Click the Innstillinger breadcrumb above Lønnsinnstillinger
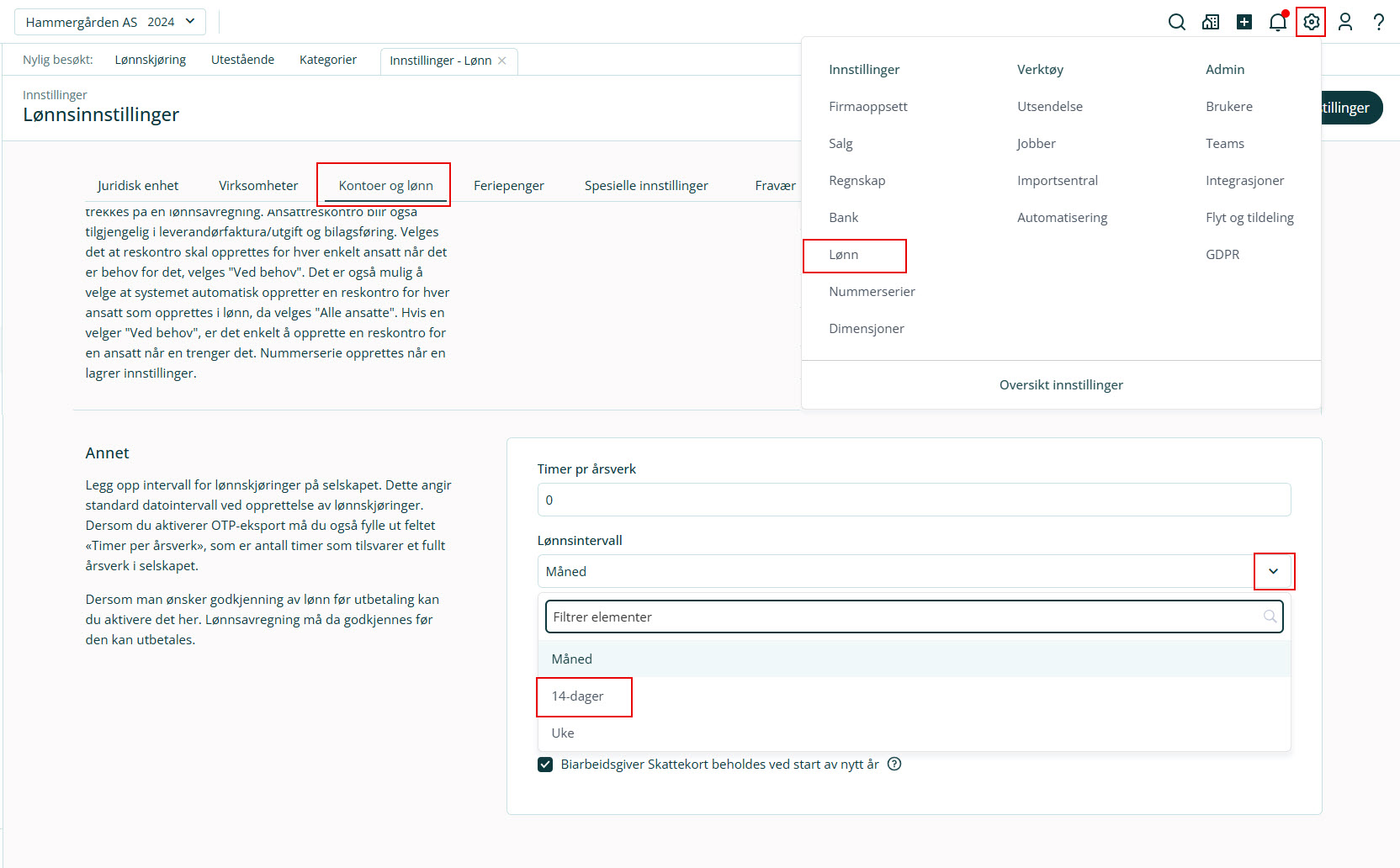The image size is (1400, 868). click(x=55, y=95)
